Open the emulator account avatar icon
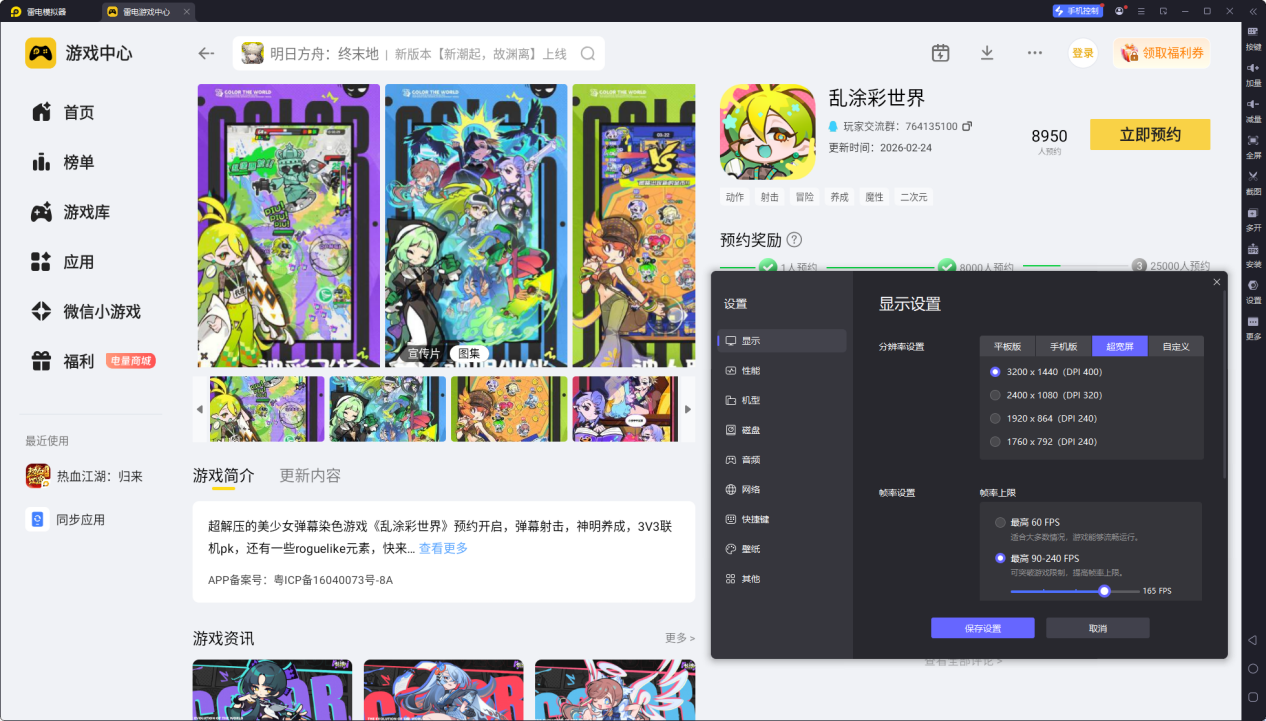The image size is (1266, 721). point(1119,11)
